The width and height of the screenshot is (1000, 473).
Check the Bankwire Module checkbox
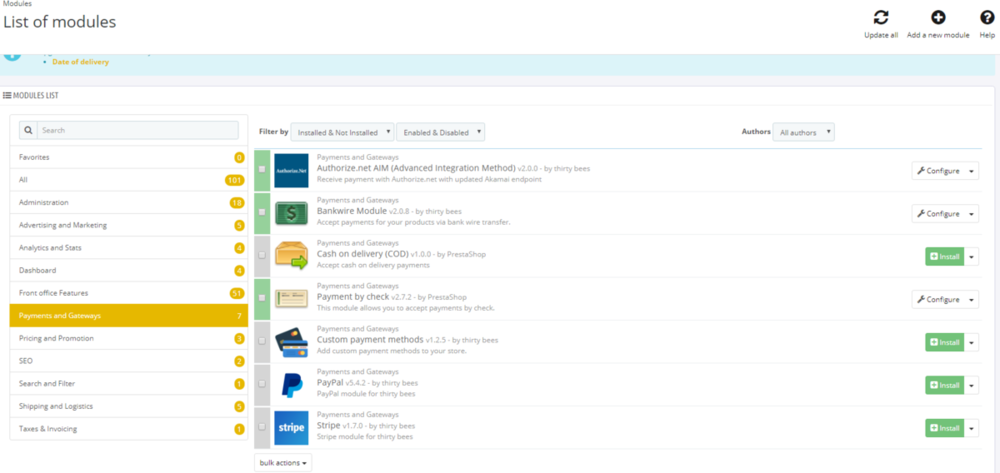point(261,212)
